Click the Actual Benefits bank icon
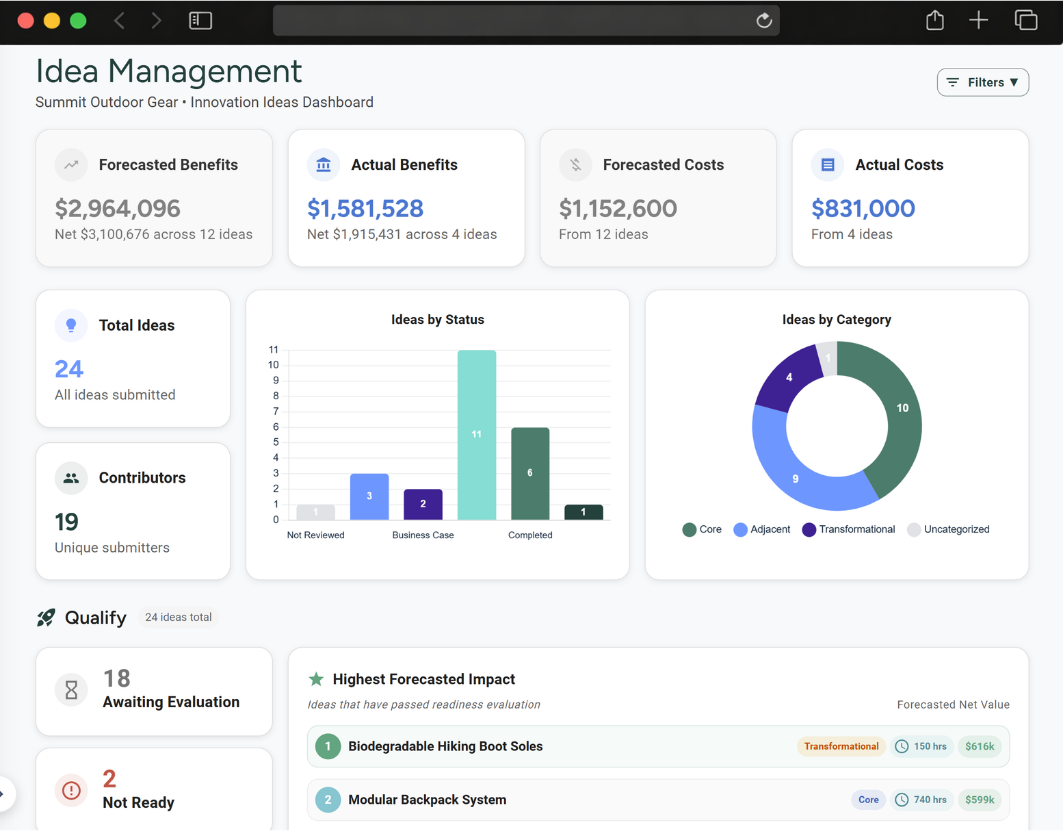This screenshot has width=1063, height=833. (323, 165)
